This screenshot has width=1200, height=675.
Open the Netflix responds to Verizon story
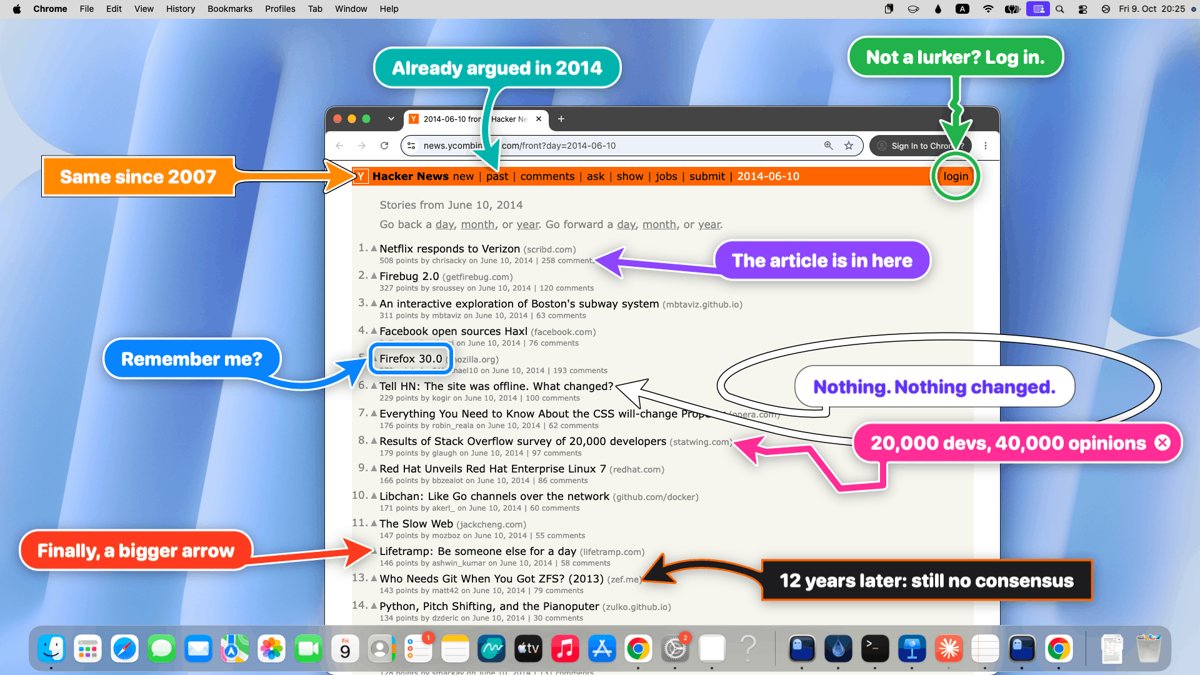point(450,249)
